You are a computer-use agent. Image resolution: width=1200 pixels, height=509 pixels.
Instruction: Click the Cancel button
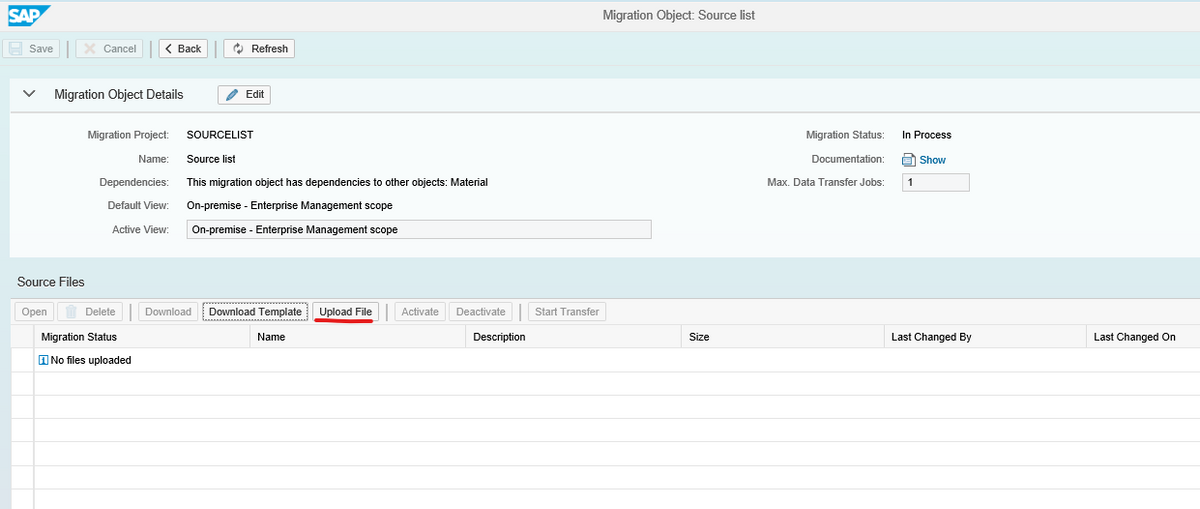coord(109,48)
